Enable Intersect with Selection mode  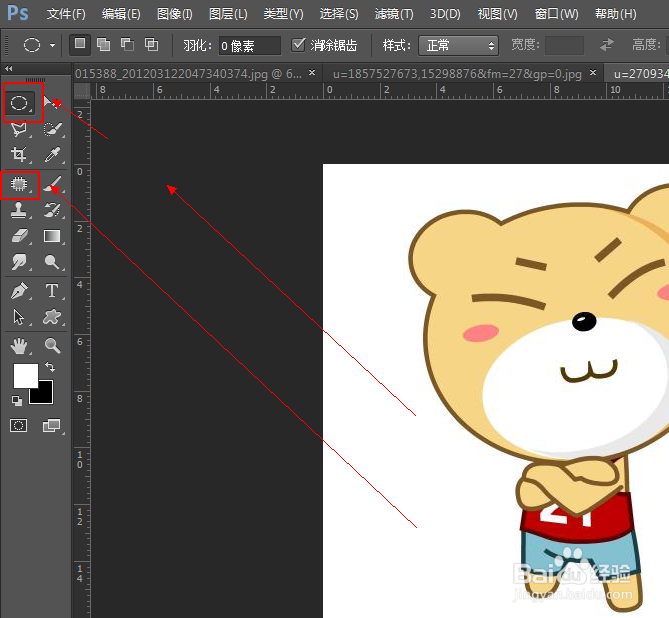coord(151,44)
